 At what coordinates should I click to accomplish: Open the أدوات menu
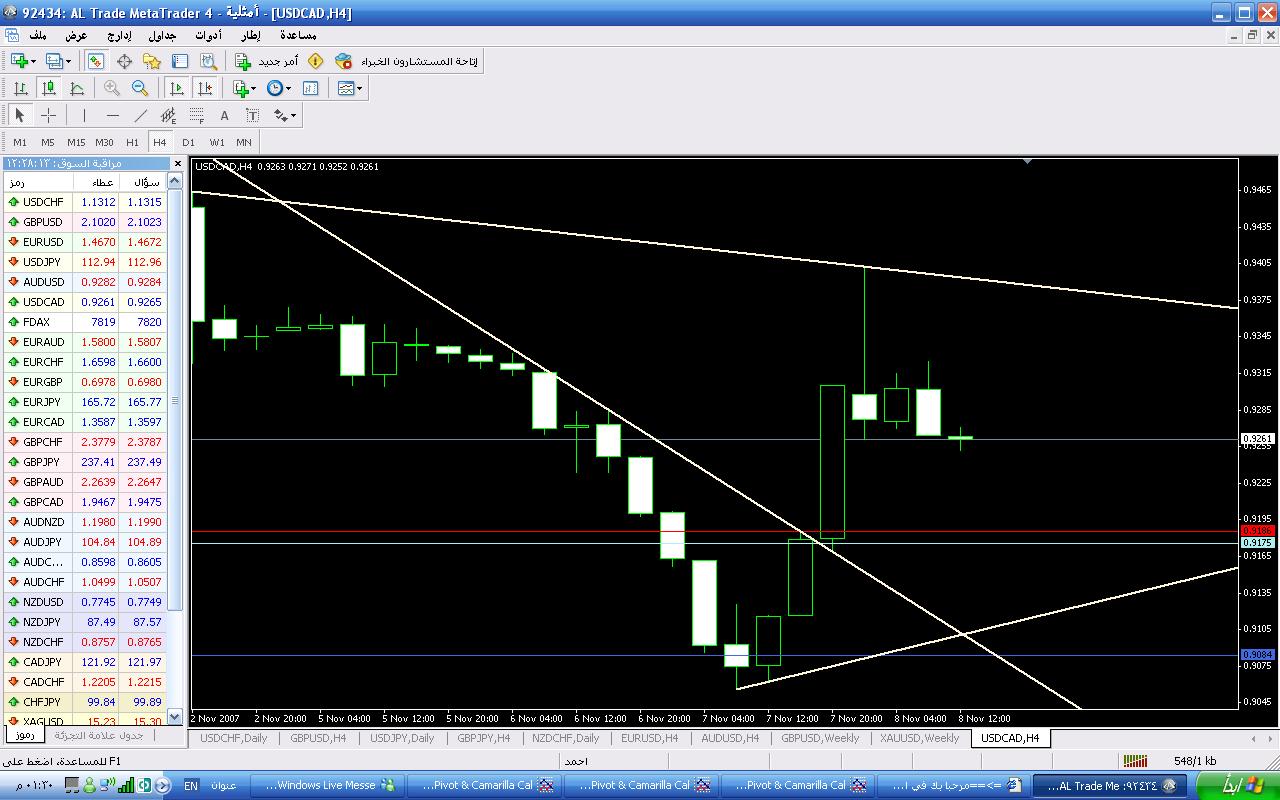coord(208,35)
